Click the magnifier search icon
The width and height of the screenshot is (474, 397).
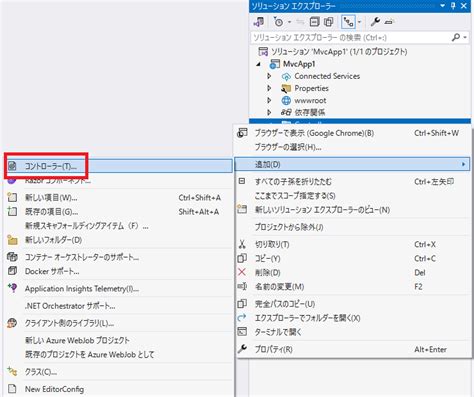[456, 37]
